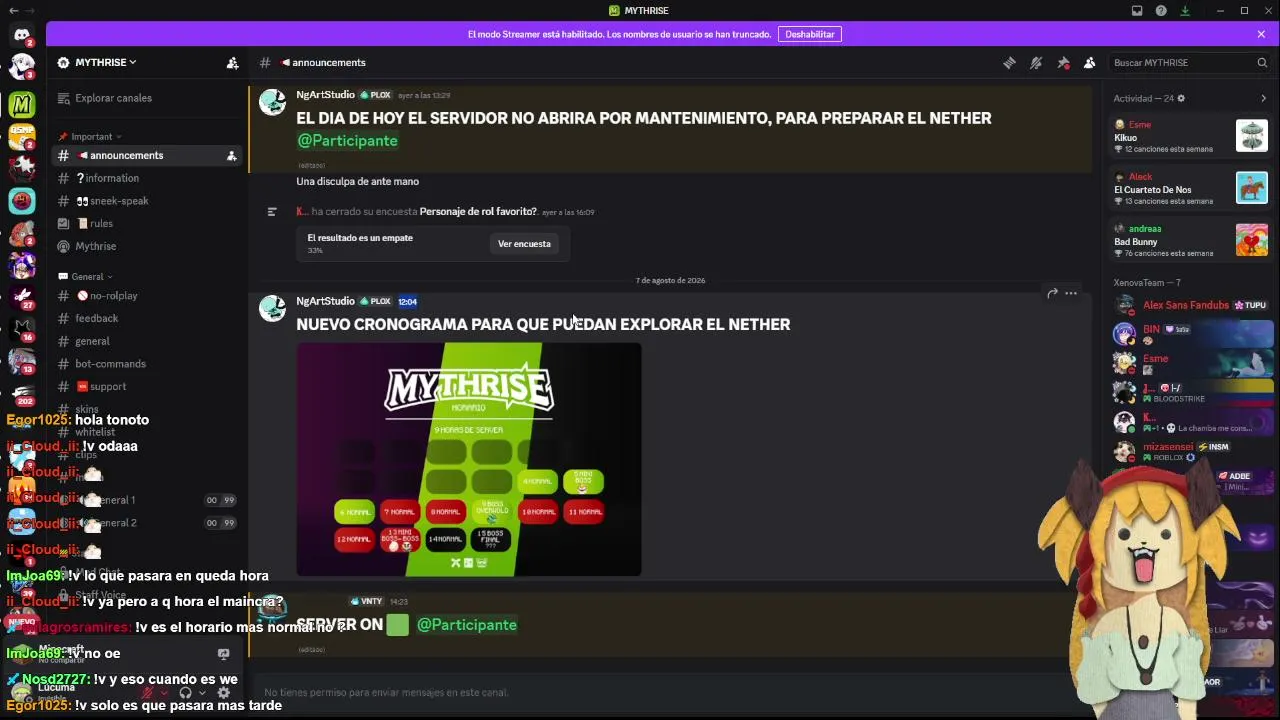The image size is (1280, 720).
Task: Click NgArtStudio username on cronograma message
Action: (x=325, y=301)
